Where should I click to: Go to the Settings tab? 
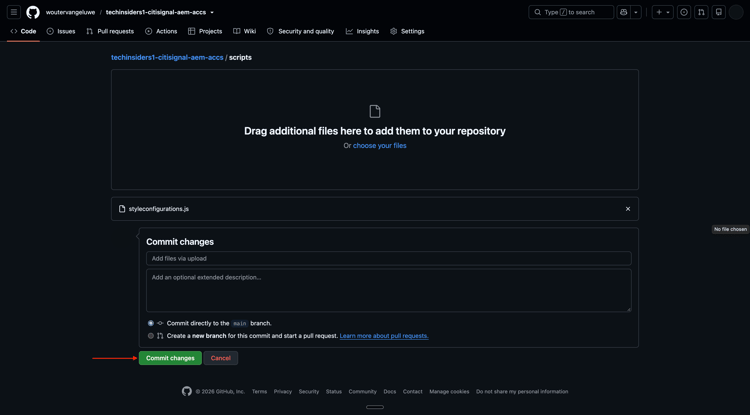click(407, 31)
